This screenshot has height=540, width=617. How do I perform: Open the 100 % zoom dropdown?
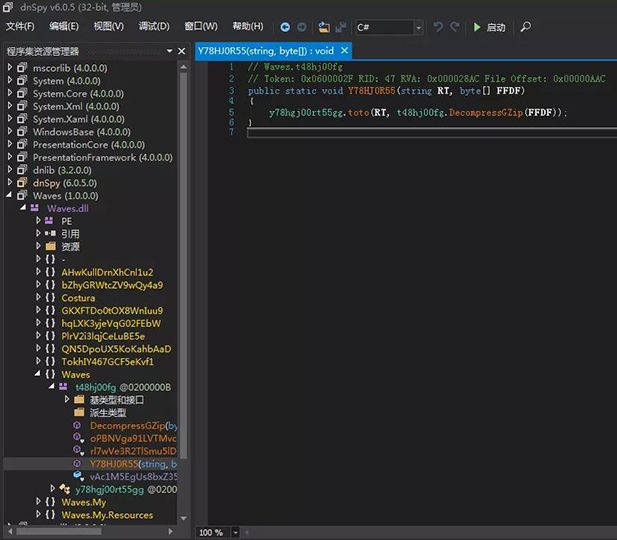coord(235,533)
